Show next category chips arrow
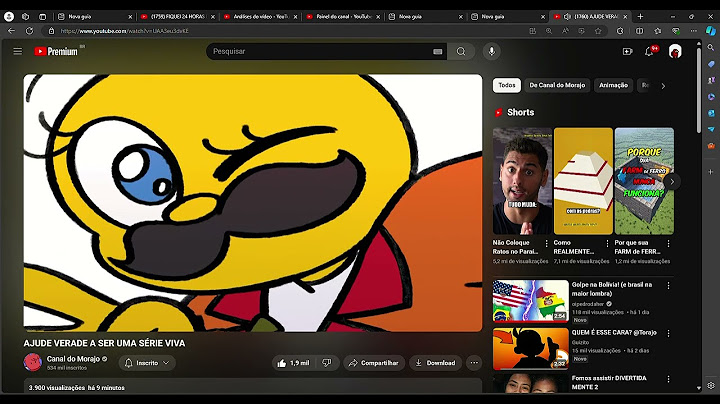Screen dimensions: 720x404 (663, 86)
